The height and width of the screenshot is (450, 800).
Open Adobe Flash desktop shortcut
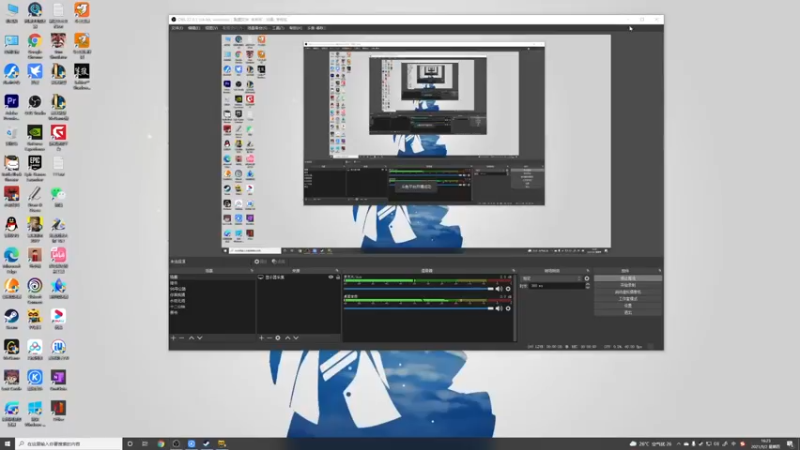tap(11, 74)
